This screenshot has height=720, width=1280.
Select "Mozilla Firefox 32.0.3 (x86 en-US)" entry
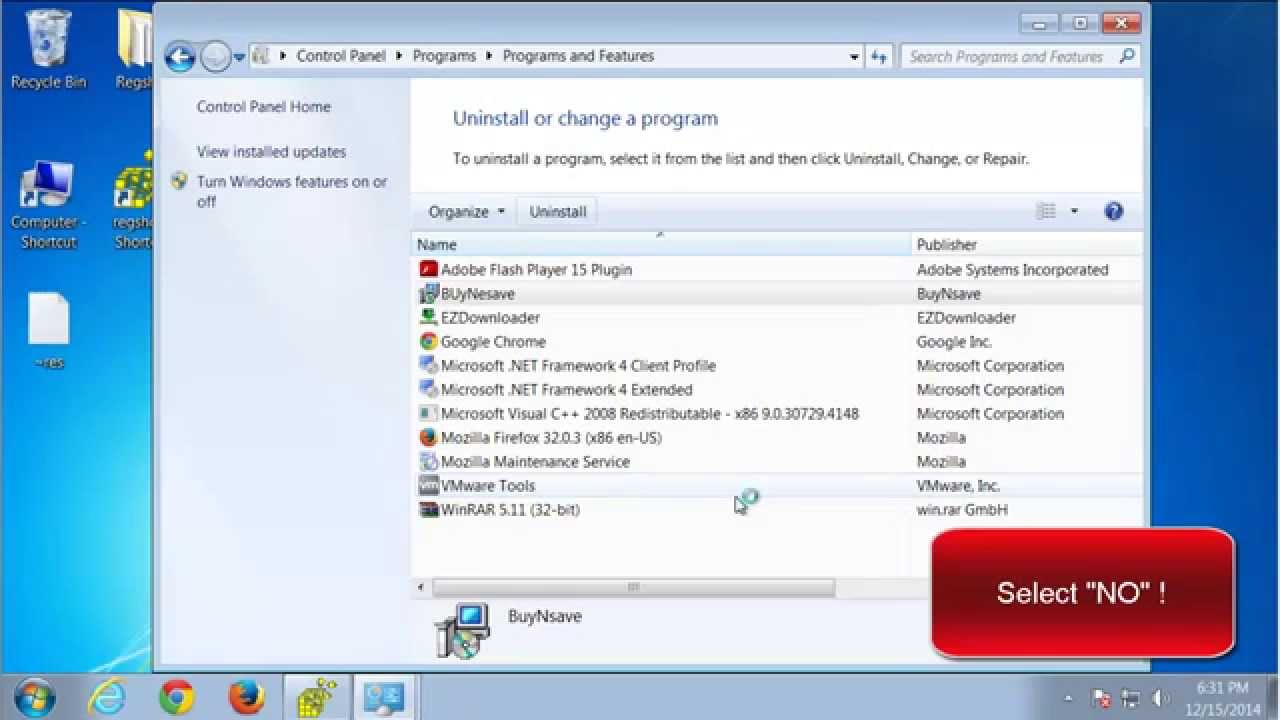tap(551, 437)
